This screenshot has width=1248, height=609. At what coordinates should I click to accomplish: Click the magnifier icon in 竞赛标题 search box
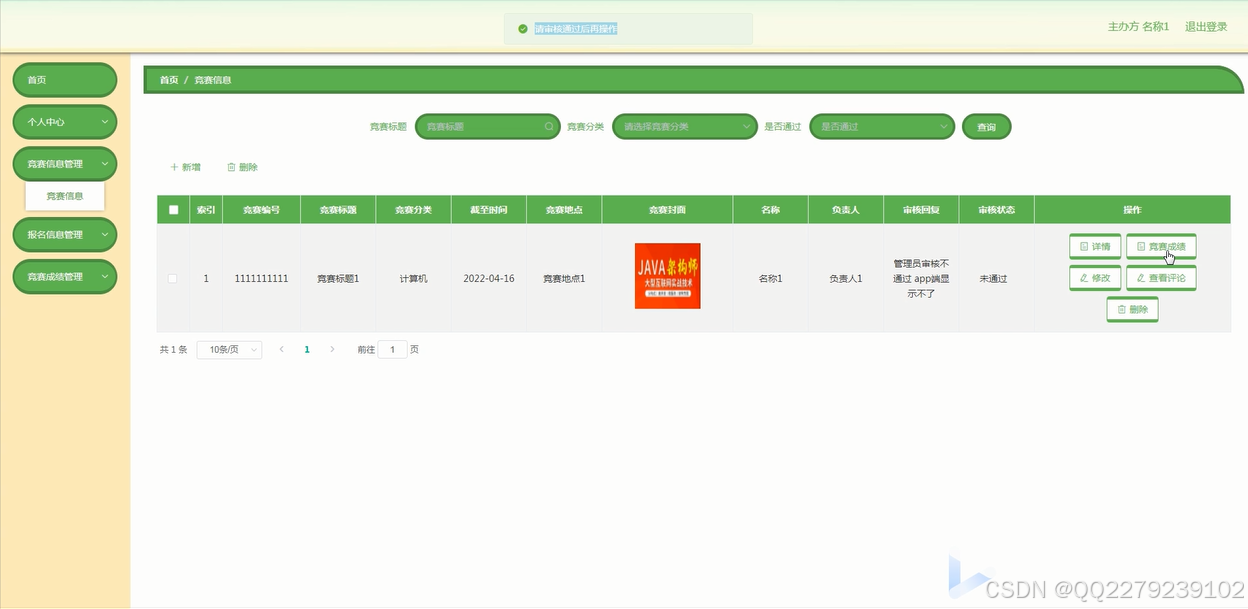(549, 127)
